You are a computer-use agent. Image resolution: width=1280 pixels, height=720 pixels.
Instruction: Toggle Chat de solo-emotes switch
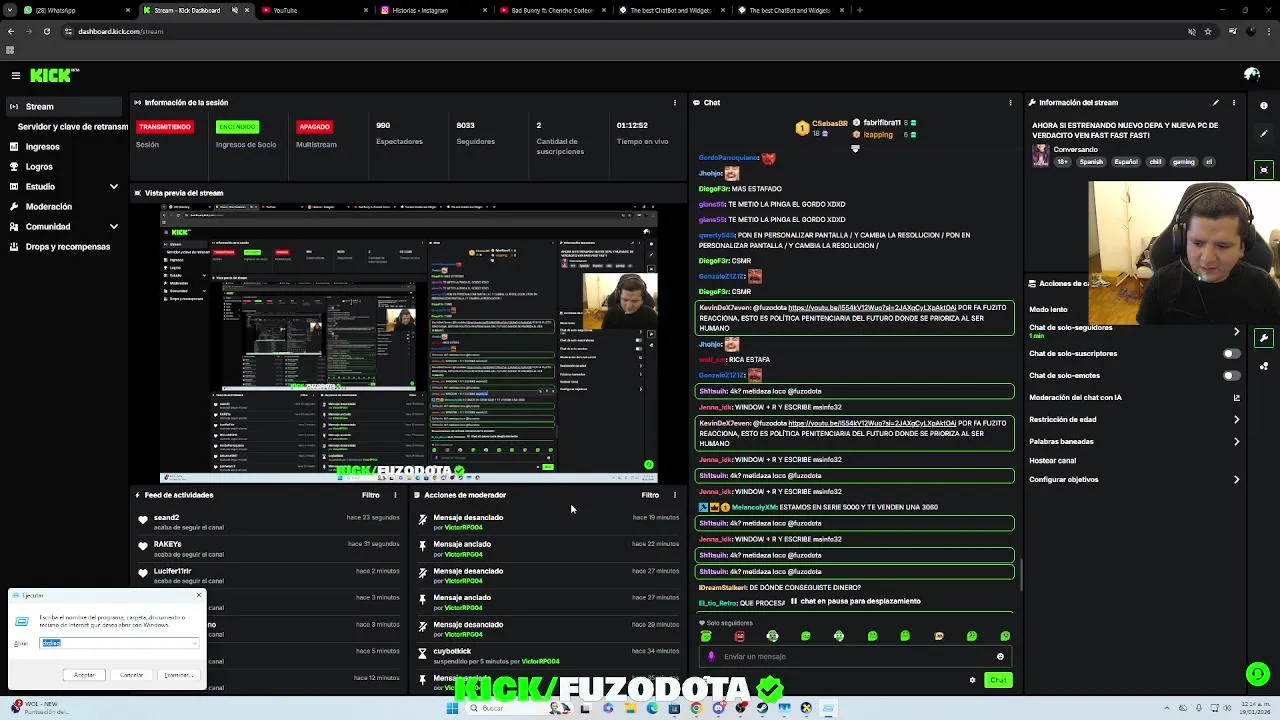click(x=1232, y=375)
